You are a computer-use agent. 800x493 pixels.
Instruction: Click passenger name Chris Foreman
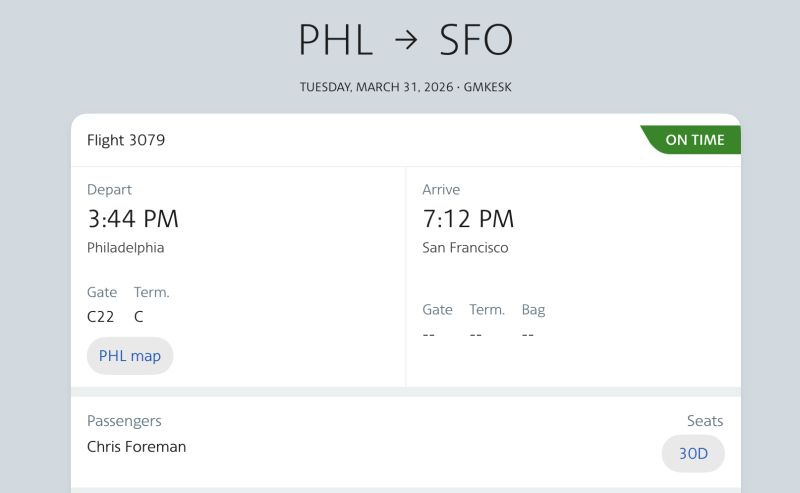(136, 447)
